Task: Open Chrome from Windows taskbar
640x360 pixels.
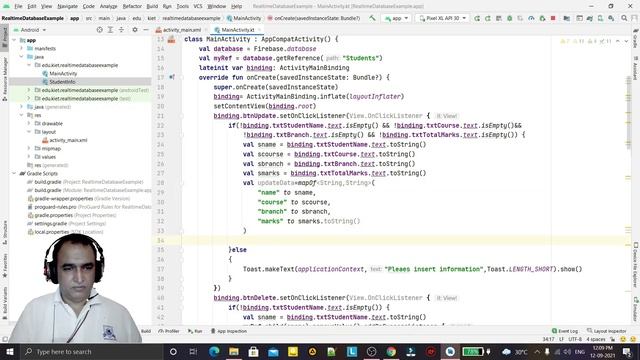Action: pos(391,351)
